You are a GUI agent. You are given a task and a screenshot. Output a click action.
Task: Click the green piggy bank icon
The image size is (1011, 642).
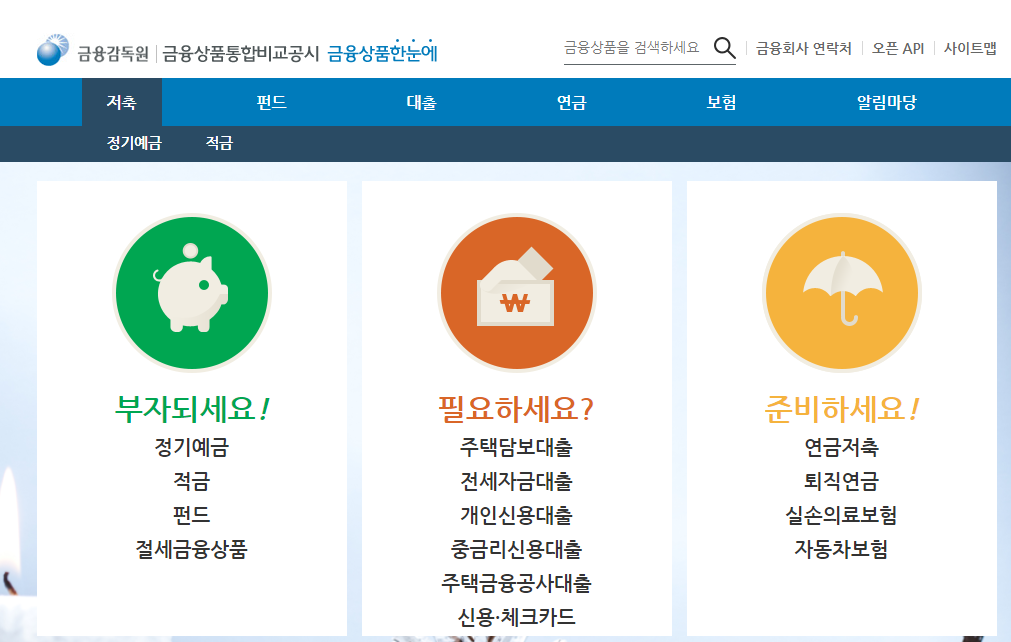click(x=192, y=293)
